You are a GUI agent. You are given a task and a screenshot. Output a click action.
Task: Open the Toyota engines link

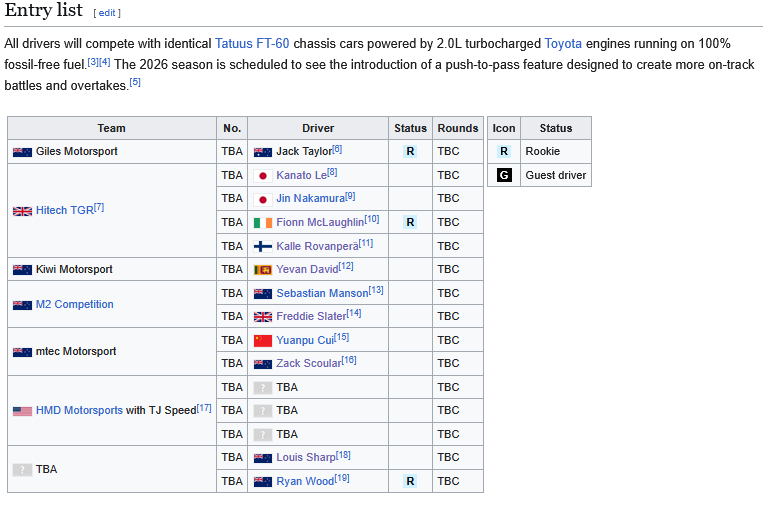tap(563, 44)
